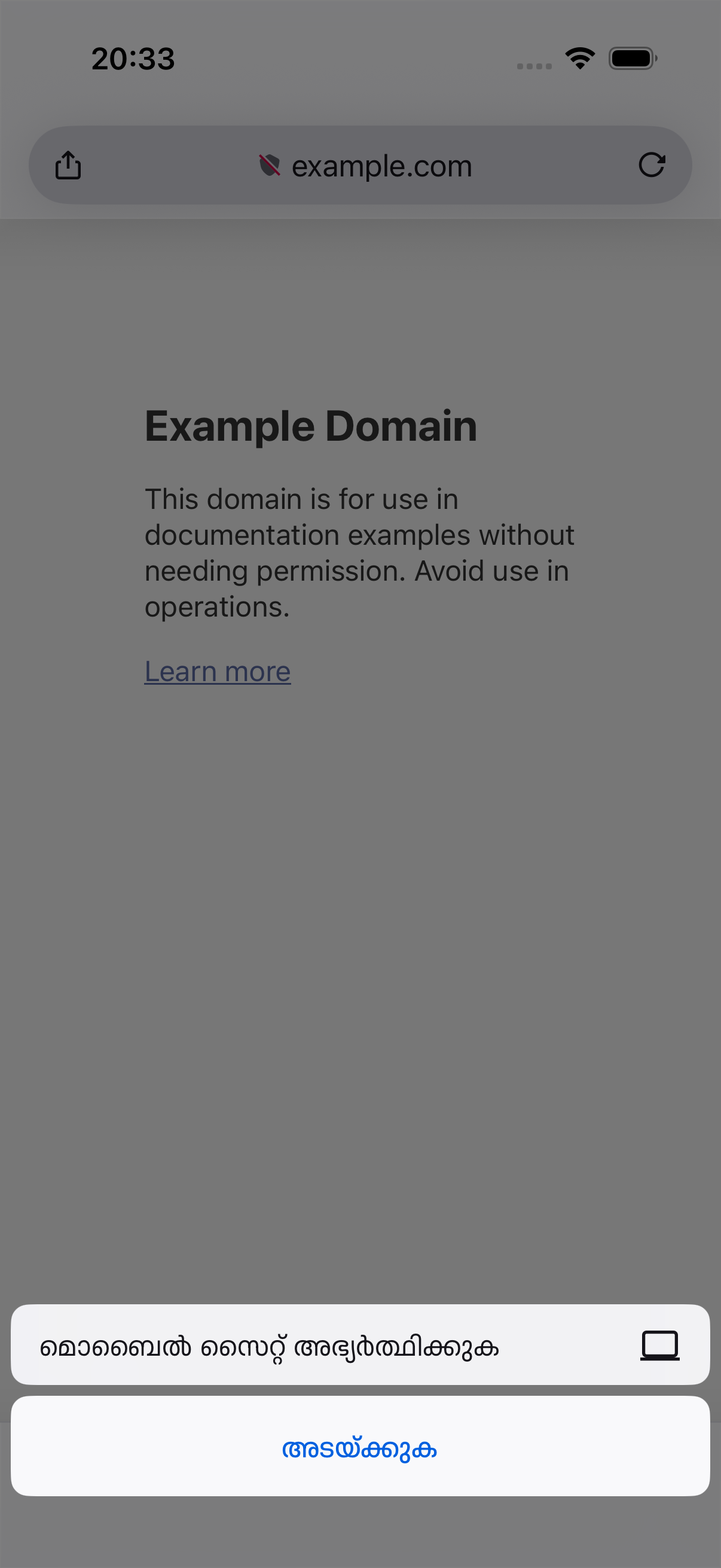Select മൊബൈൽ സൈറ്റ് അഭ്യർത്ഥിക്കുക menu option
This screenshot has width=721, height=1568.
pos(360,1345)
